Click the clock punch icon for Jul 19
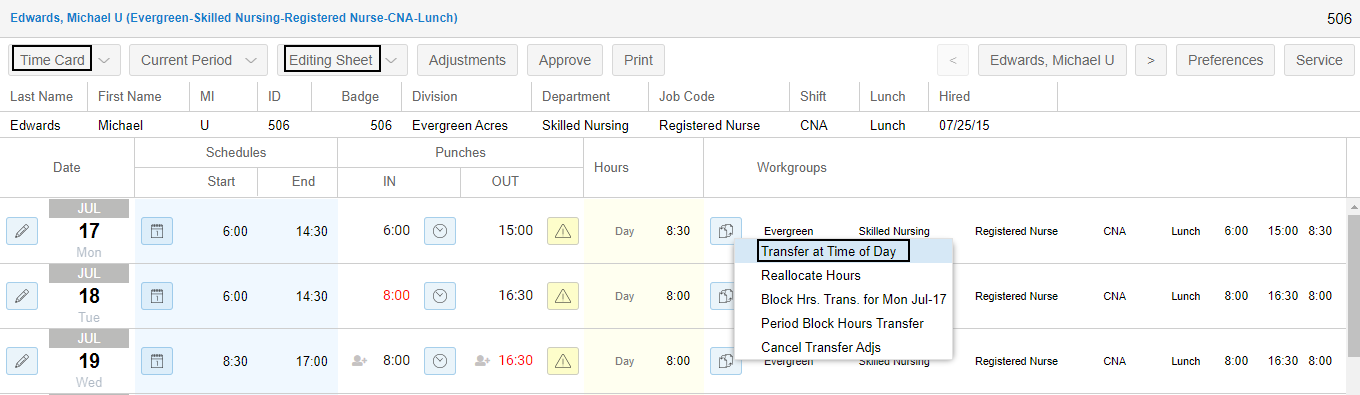The width and height of the screenshot is (1360, 395). point(440,361)
